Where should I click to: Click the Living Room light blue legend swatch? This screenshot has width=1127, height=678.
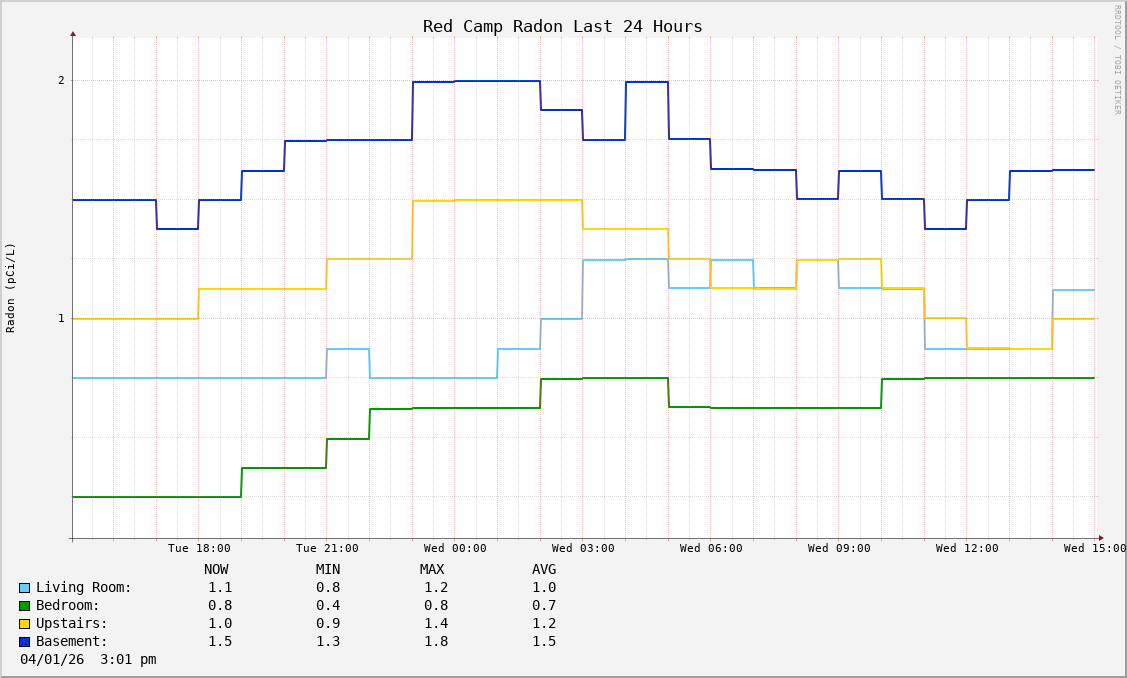point(24,588)
